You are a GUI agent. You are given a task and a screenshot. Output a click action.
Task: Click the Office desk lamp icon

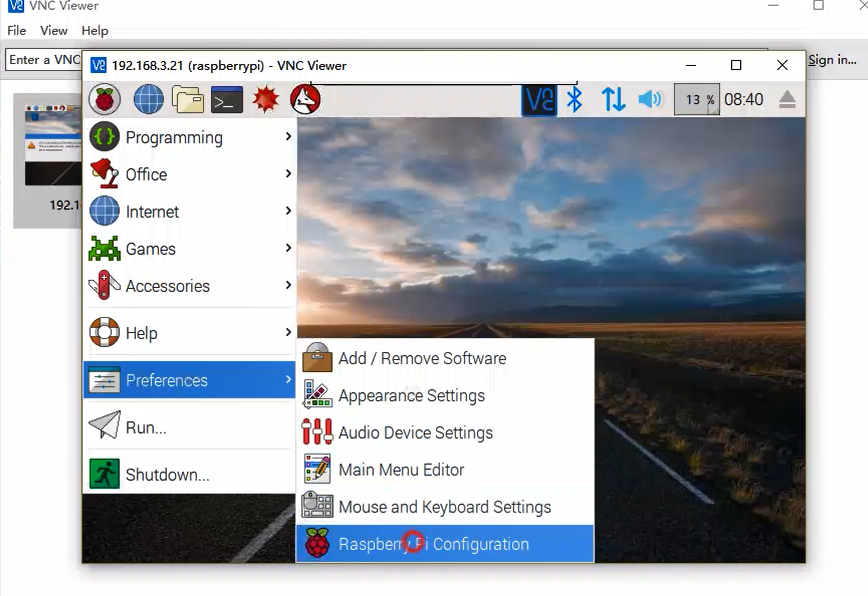pyautogui.click(x=105, y=174)
